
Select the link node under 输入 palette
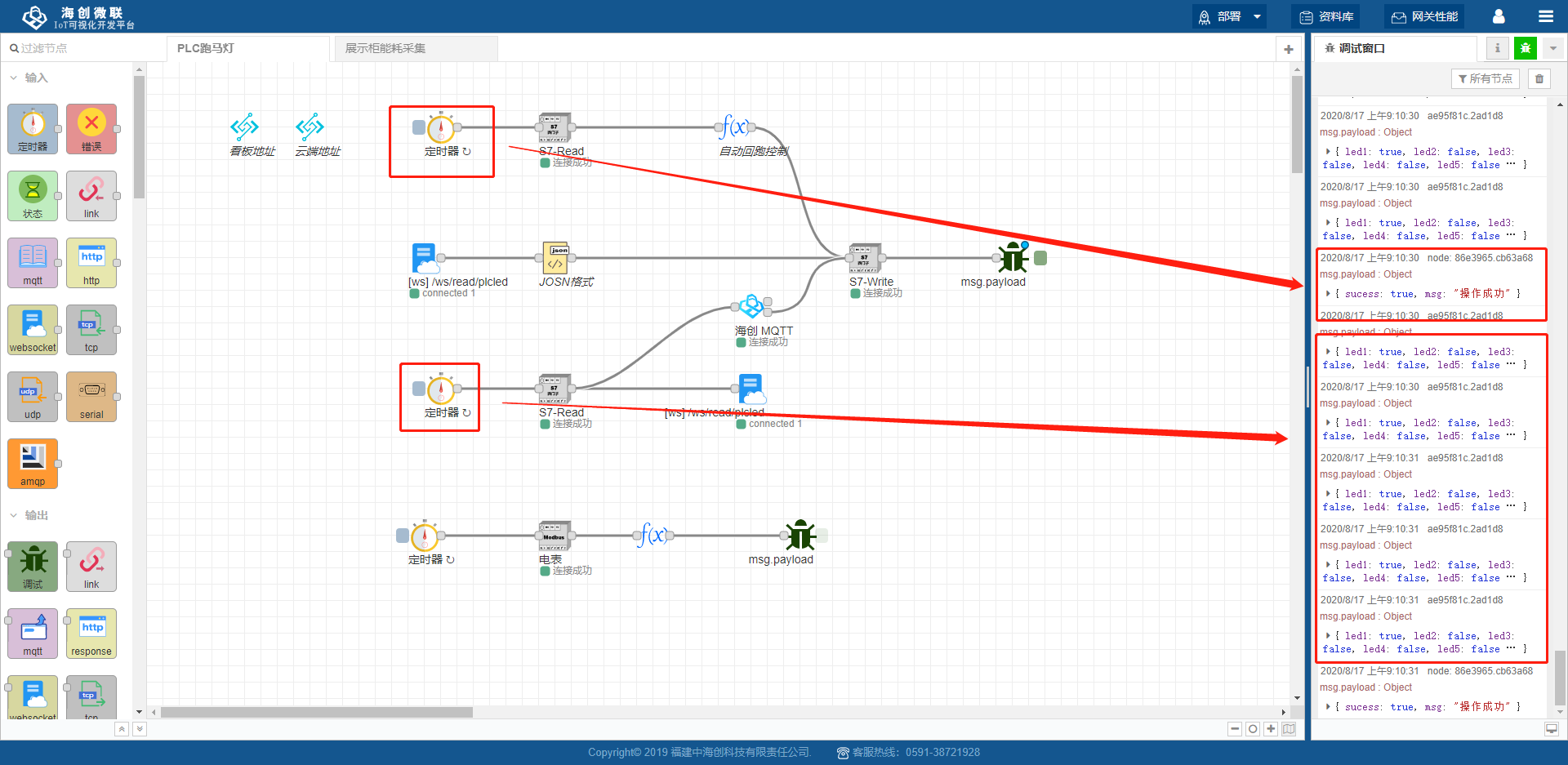pyautogui.click(x=91, y=196)
